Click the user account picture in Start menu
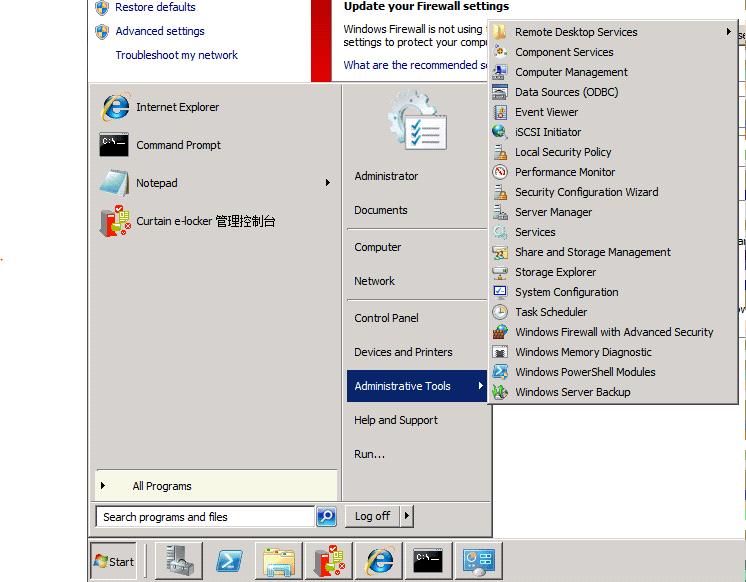 click(417, 120)
